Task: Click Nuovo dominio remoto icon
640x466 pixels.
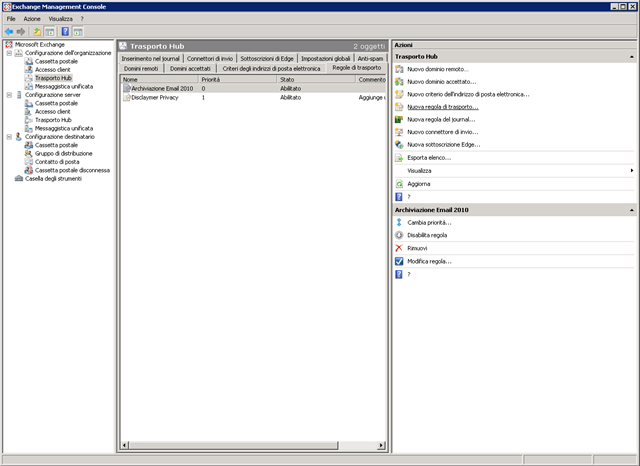Action: 399,69
